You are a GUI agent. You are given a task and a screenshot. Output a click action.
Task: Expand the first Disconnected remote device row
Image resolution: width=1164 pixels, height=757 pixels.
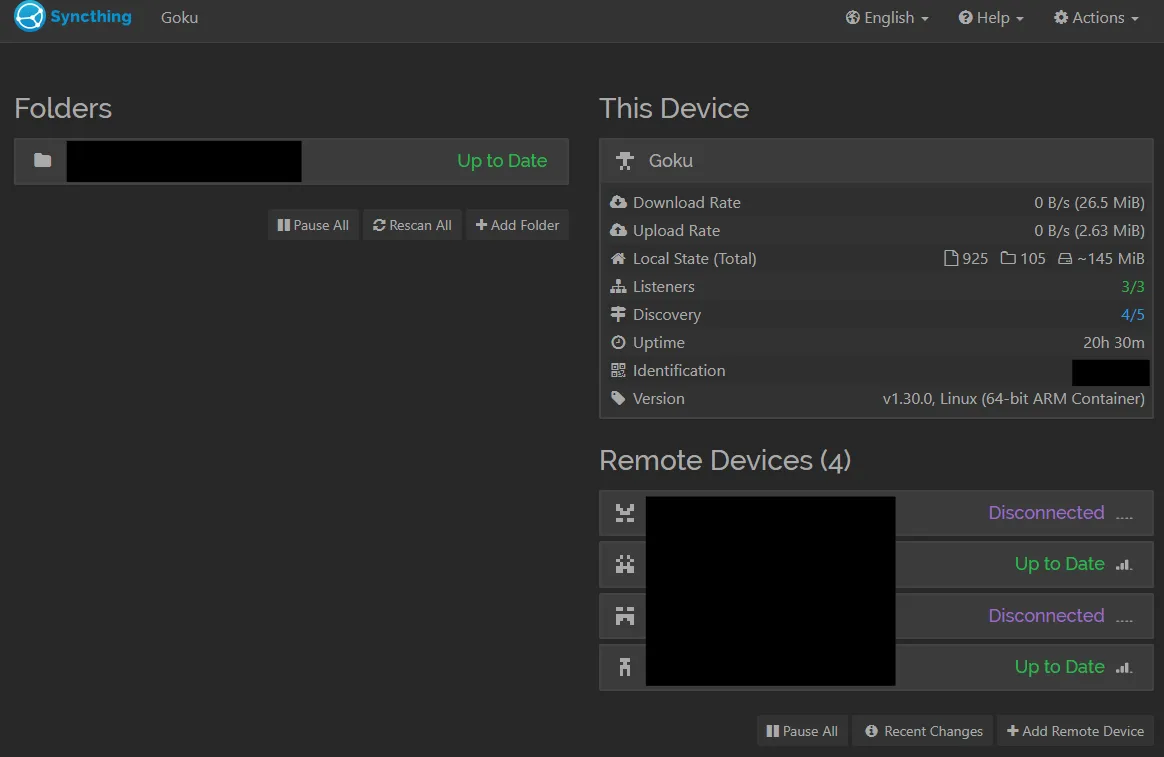tap(1046, 512)
